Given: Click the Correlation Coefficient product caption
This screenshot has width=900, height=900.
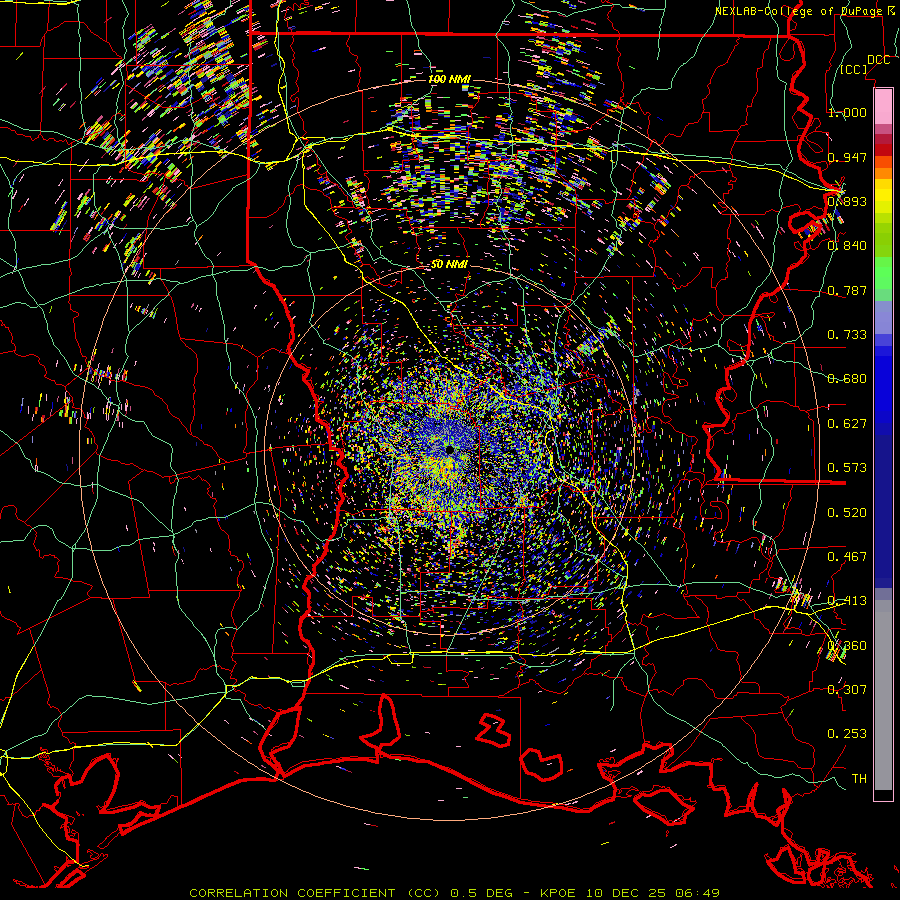Looking at the screenshot, I should (x=454, y=893).
